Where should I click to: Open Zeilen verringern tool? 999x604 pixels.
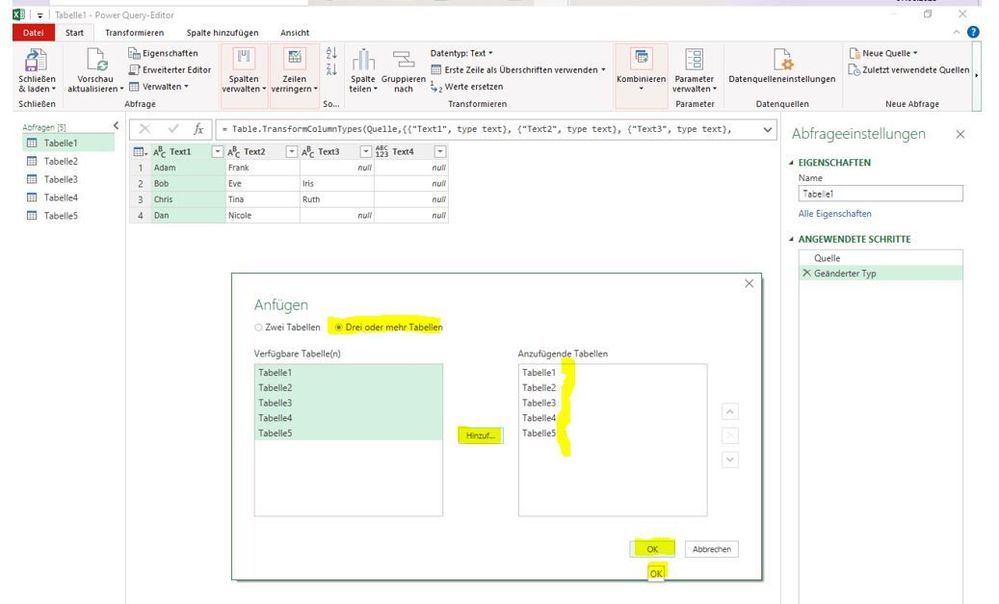click(294, 70)
